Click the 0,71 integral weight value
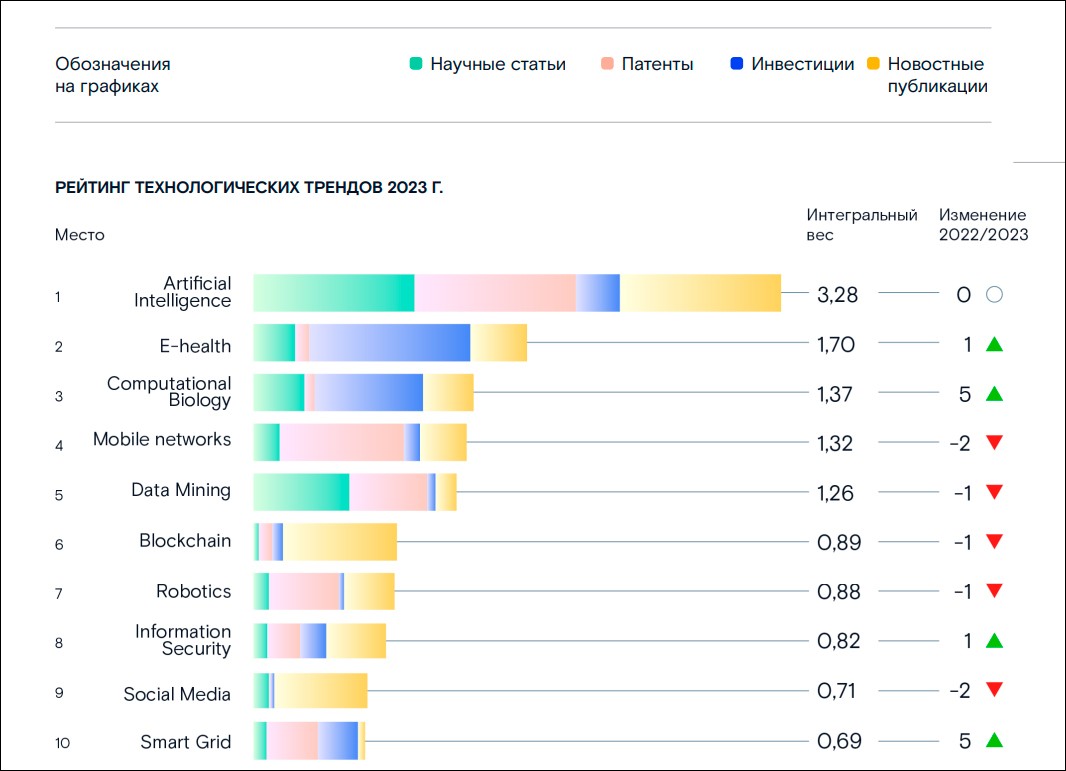This screenshot has width=1066, height=771. [836, 691]
